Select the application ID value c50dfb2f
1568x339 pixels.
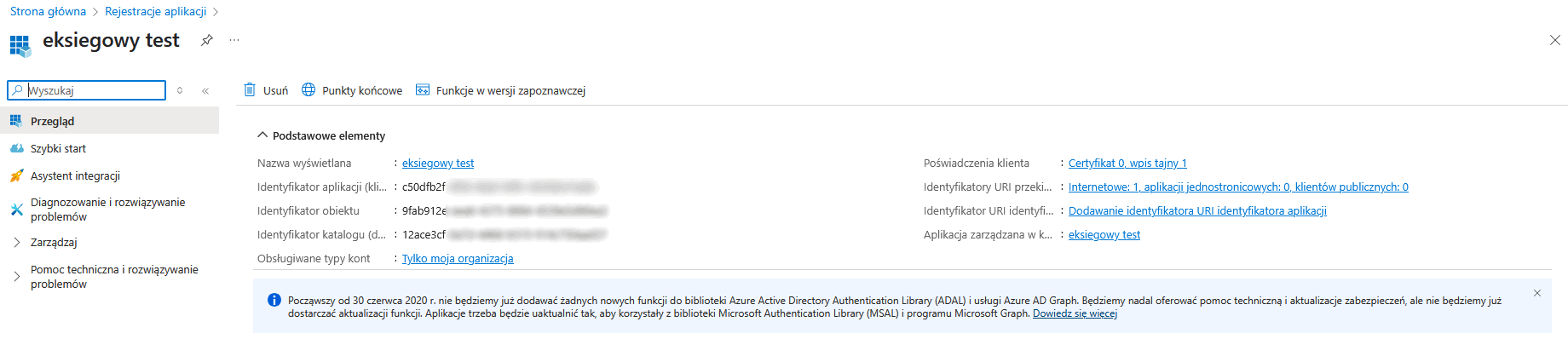click(x=499, y=187)
